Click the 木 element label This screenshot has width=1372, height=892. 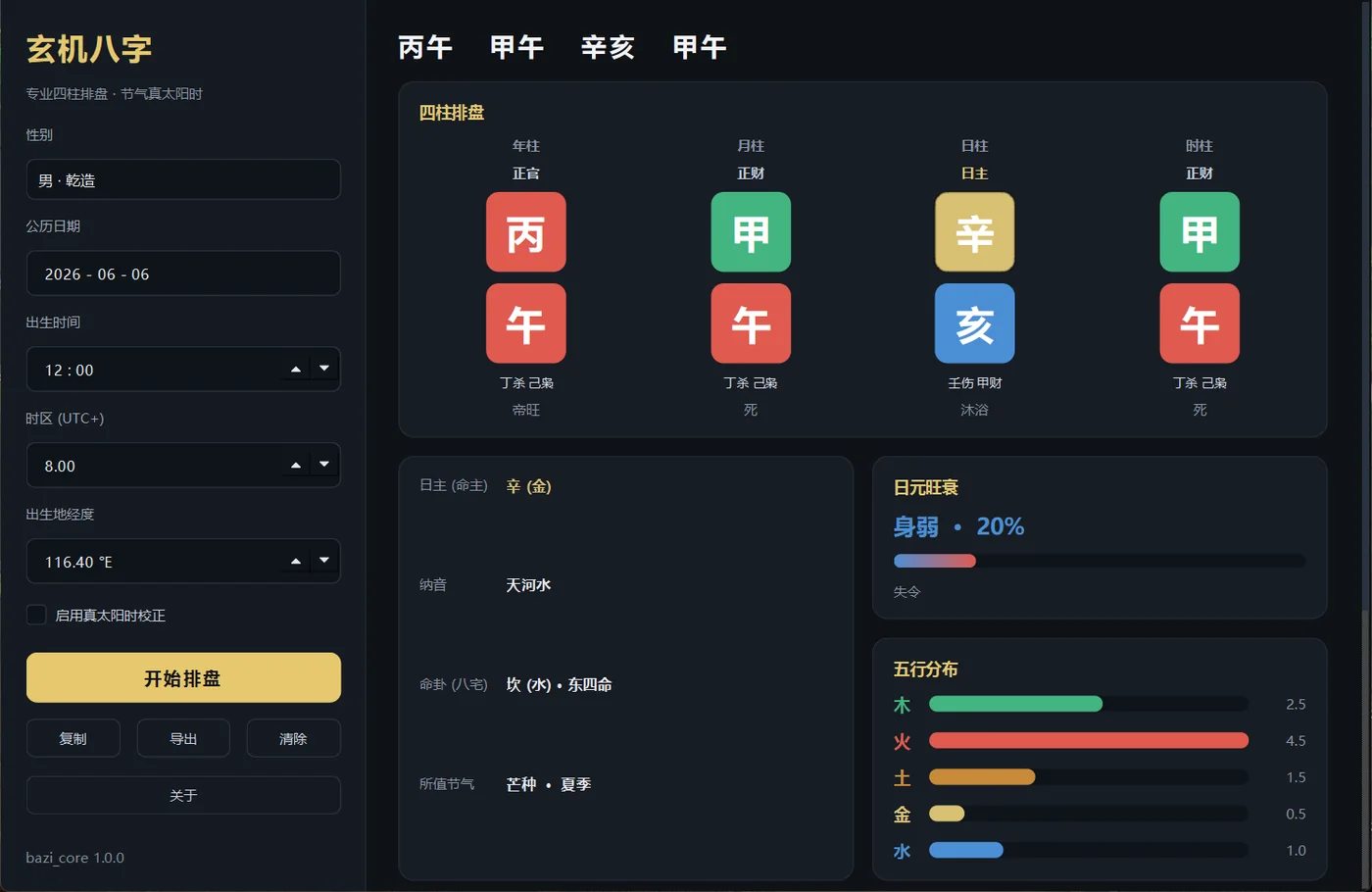[903, 705]
